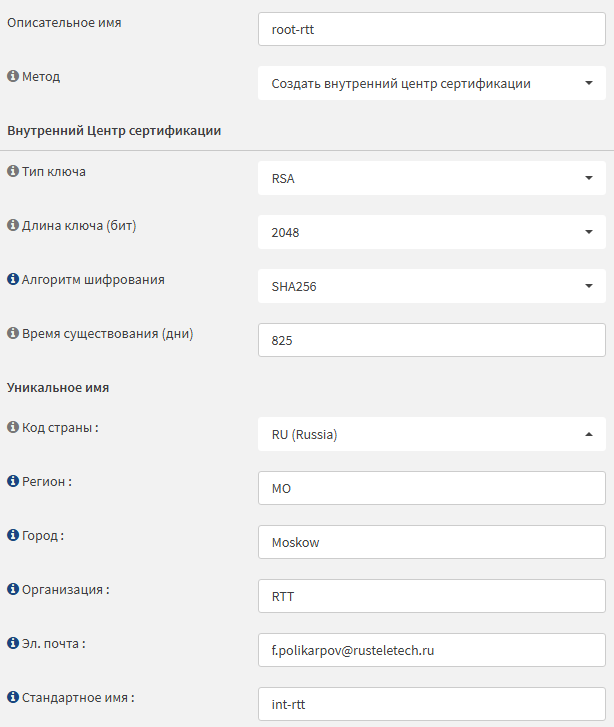
Task: Click info icon beside Стандартное имя
Action: pos(13,697)
